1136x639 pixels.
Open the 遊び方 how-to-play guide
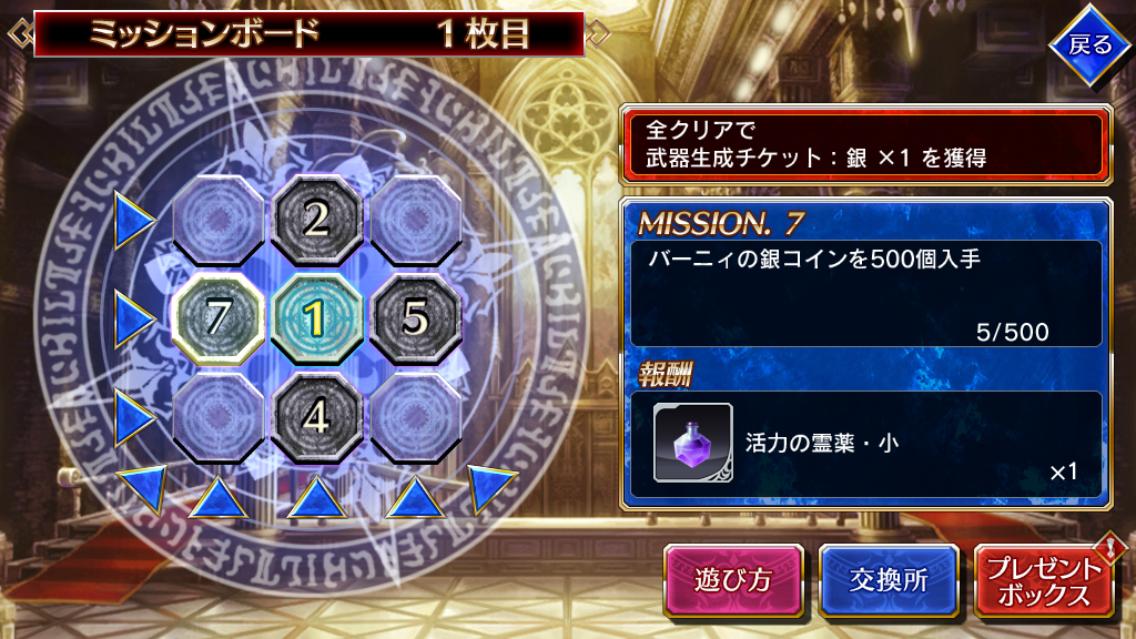[733, 581]
